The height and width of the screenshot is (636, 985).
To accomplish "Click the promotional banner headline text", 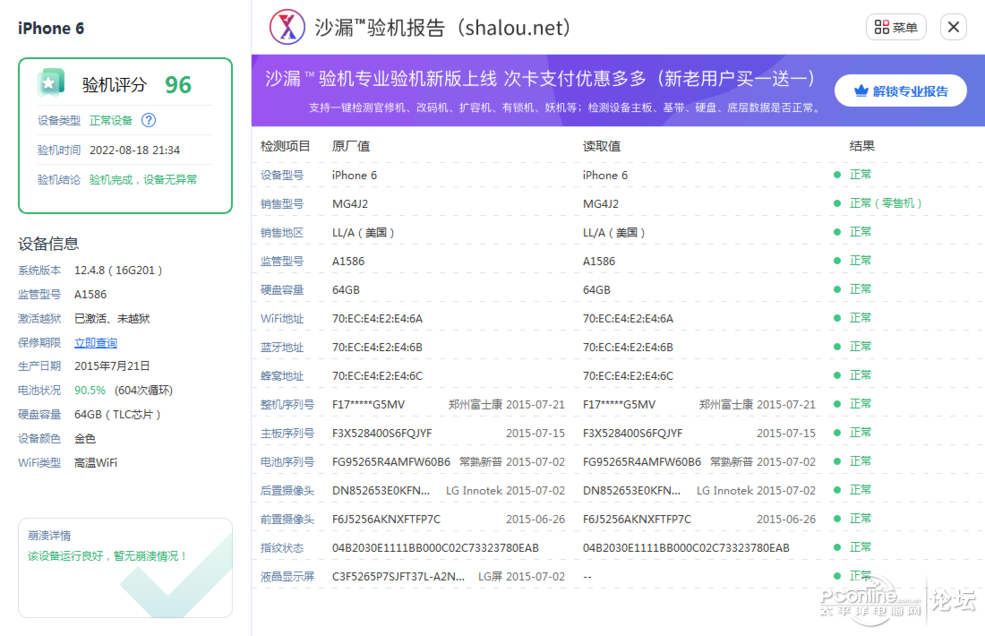I will 540,79.
